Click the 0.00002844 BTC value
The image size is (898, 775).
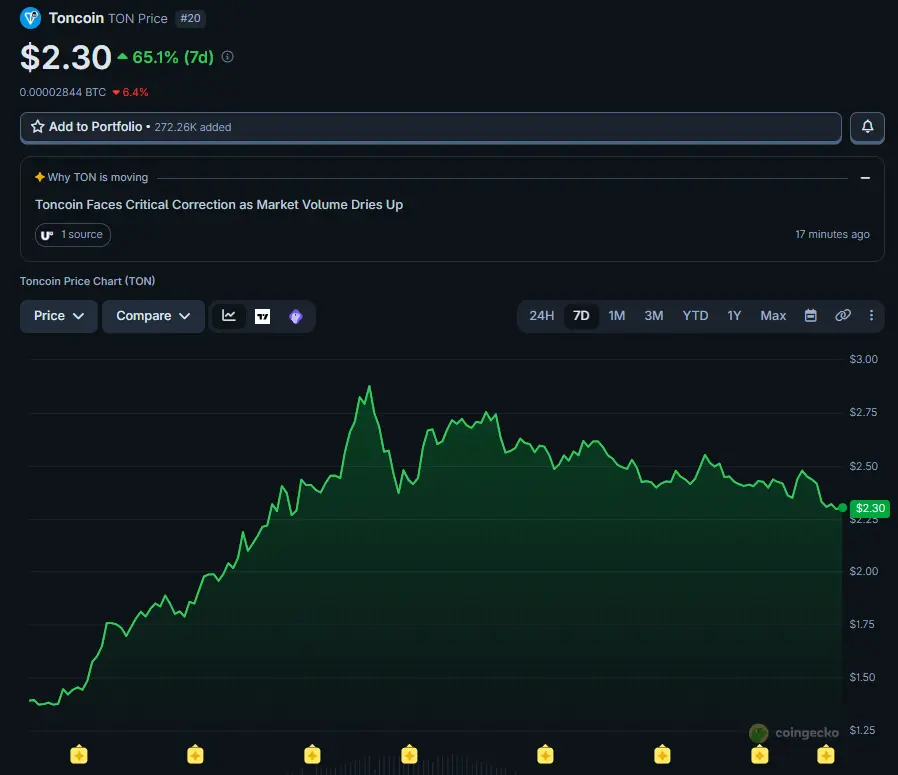(63, 92)
